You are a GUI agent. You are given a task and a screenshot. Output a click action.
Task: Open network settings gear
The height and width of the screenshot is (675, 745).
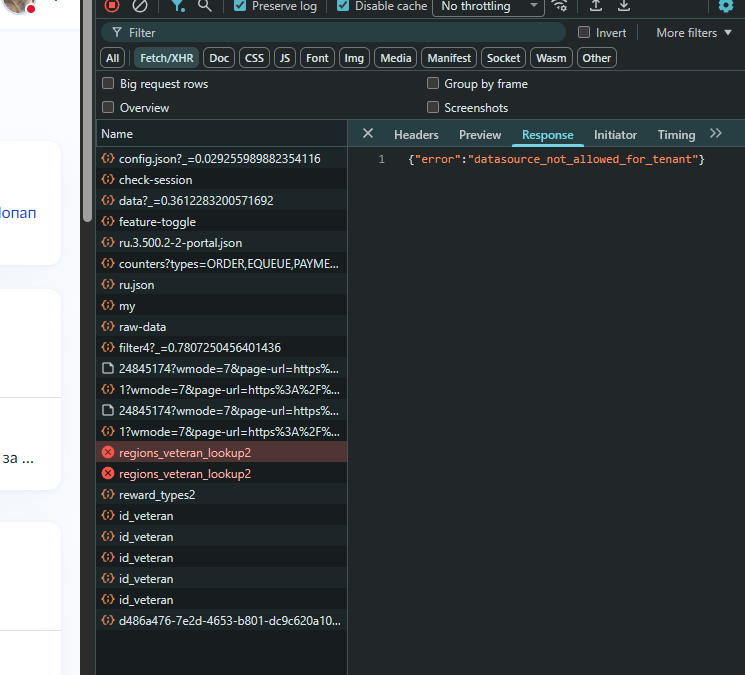pos(726,5)
